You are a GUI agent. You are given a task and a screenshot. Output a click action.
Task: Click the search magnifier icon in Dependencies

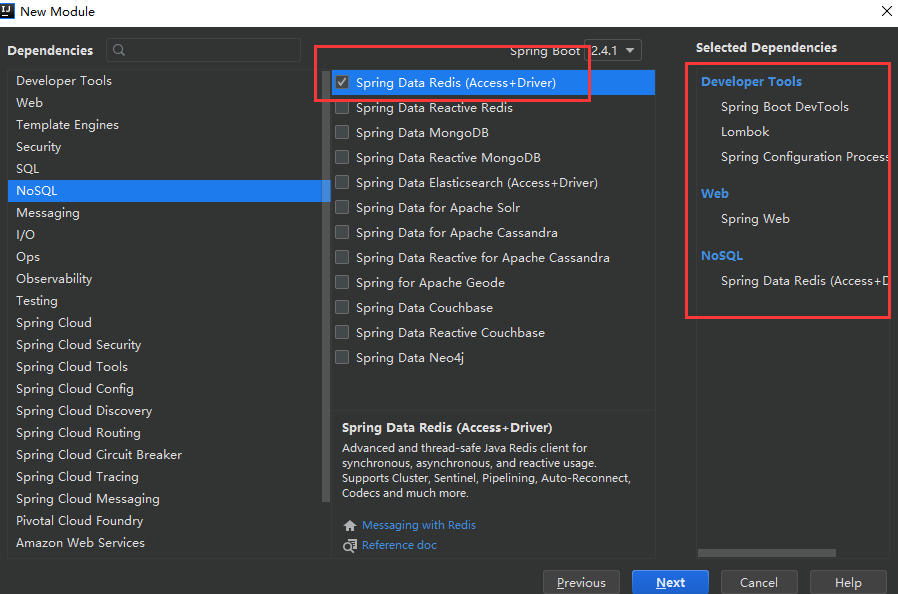coord(120,50)
